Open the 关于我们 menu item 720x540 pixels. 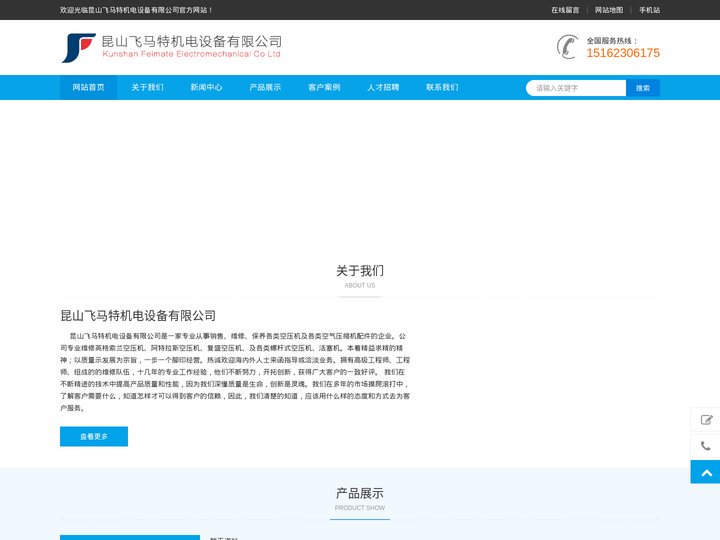point(147,87)
